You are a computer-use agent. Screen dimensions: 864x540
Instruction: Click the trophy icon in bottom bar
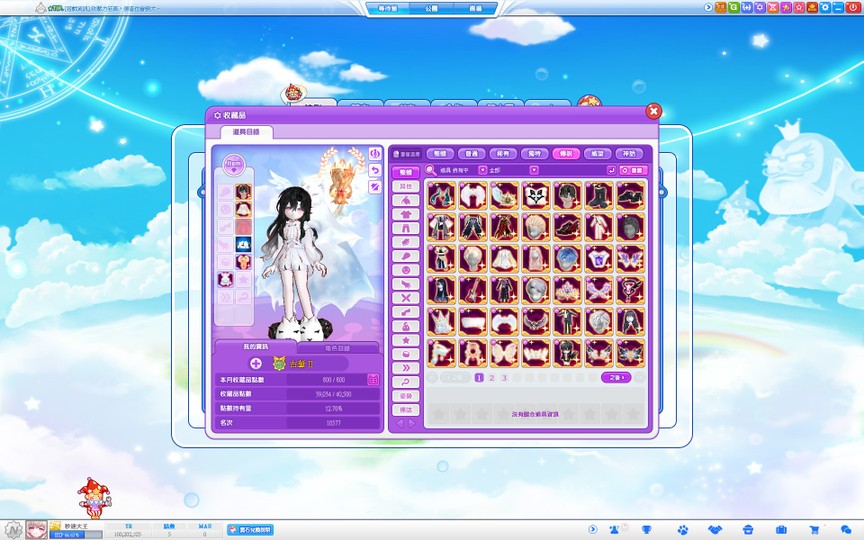[x=647, y=529]
